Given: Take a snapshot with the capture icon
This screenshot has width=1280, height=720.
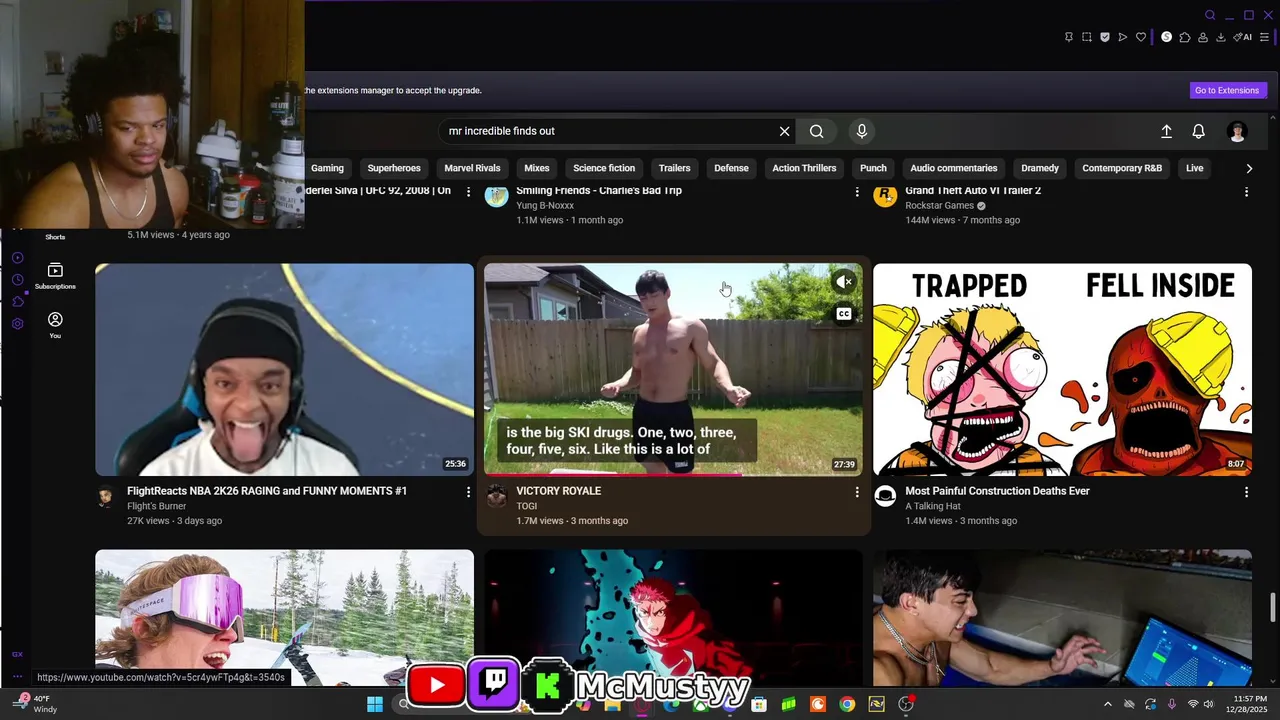Looking at the screenshot, I should (1087, 37).
